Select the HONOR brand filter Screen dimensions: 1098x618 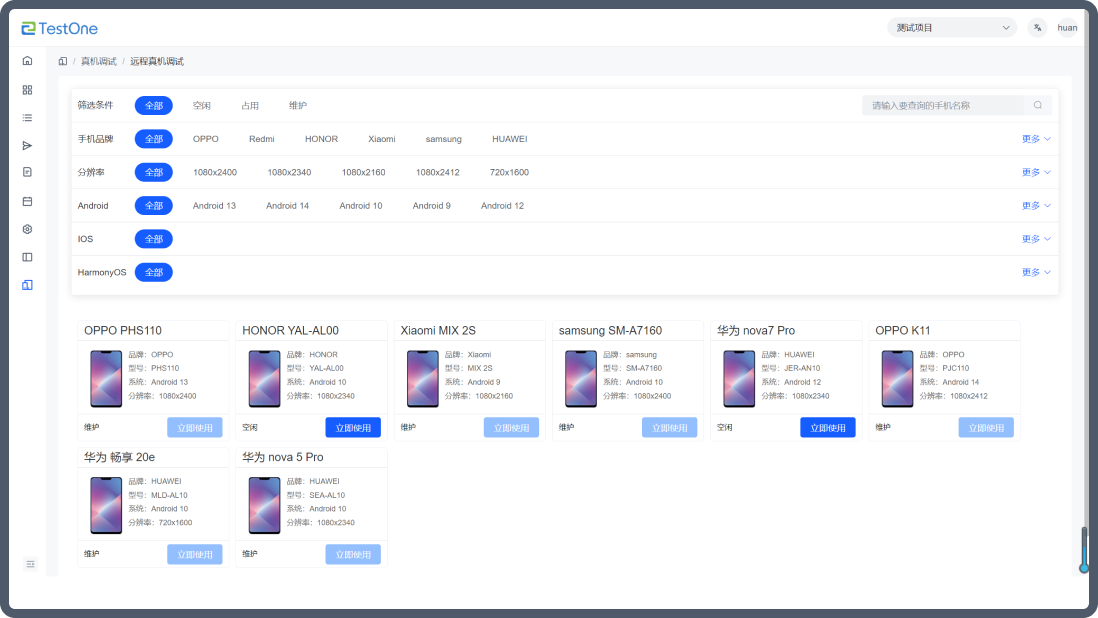pyautogui.click(x=321, y=139)
